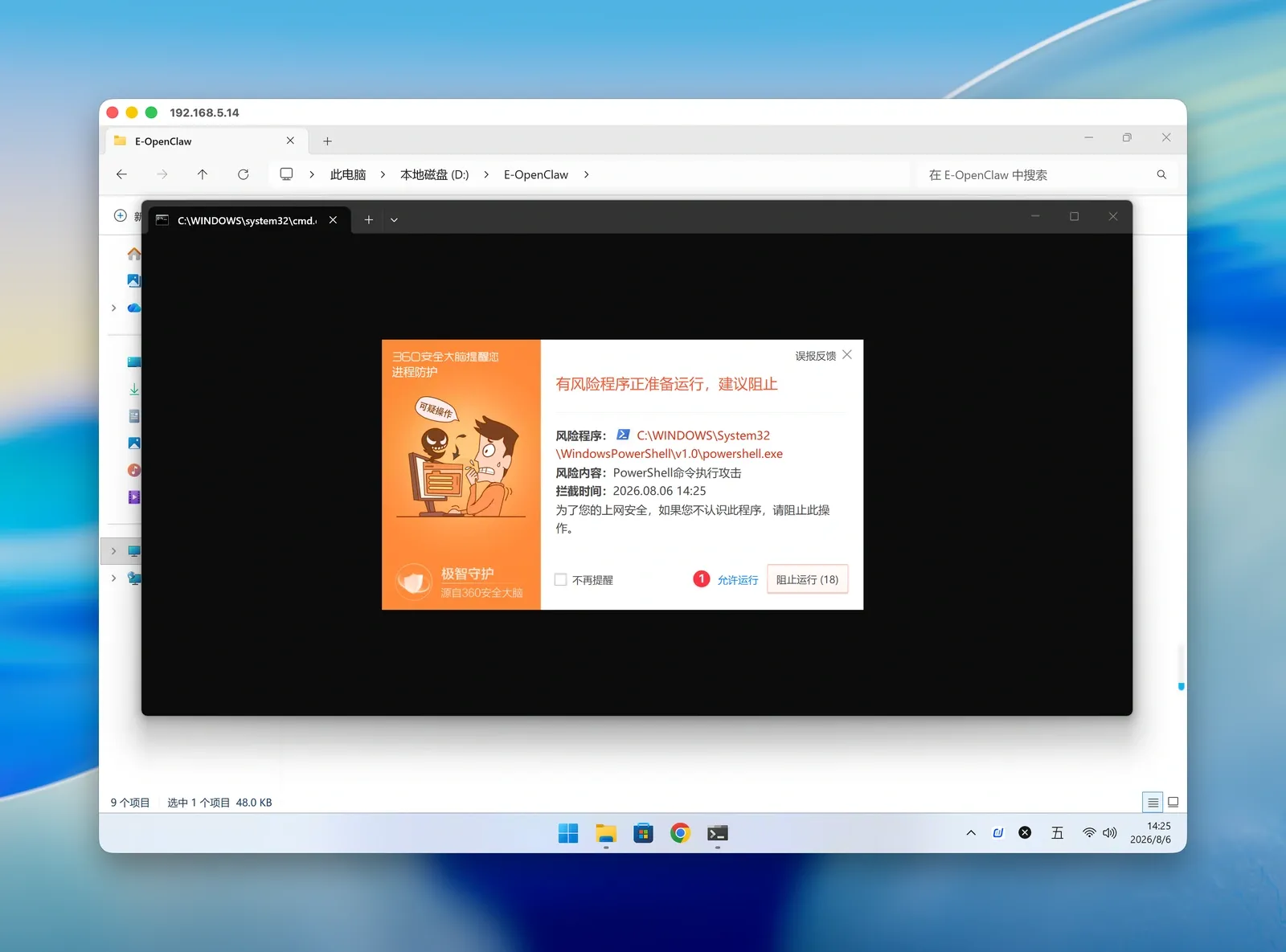1286x952 pixels.
Task: Open File Explorer from the taskbar
Action: pyautogui.click(x=606, y=833)
